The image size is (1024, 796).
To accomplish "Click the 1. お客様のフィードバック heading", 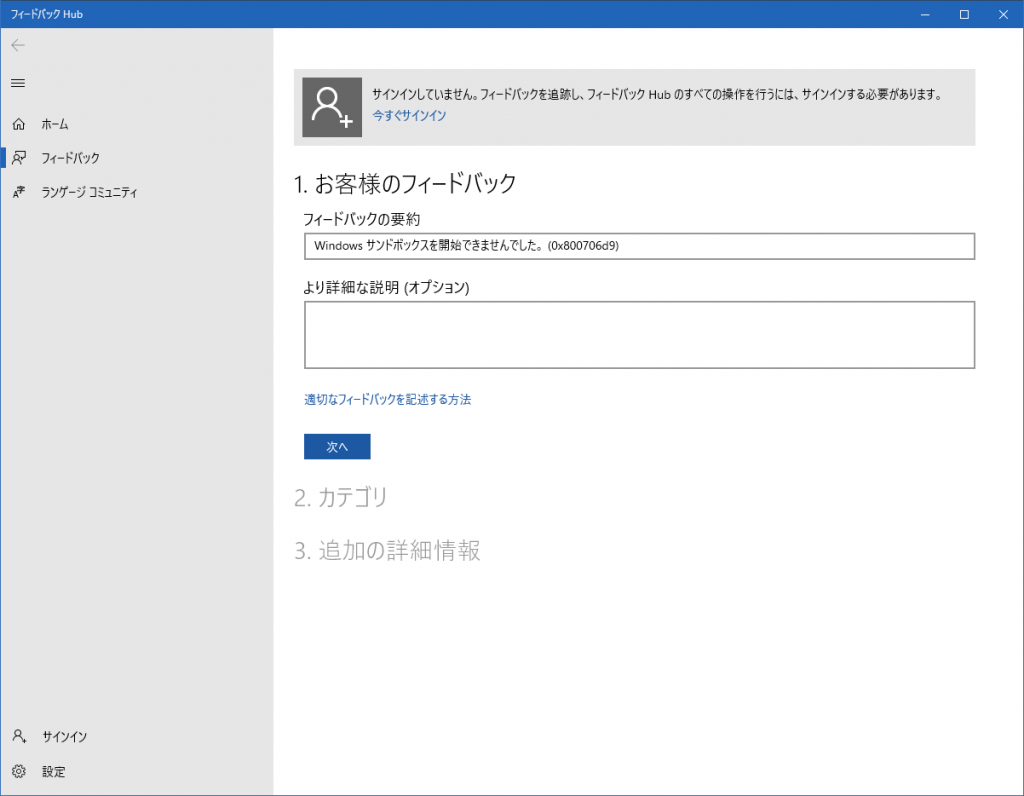I will click(405, 184).
